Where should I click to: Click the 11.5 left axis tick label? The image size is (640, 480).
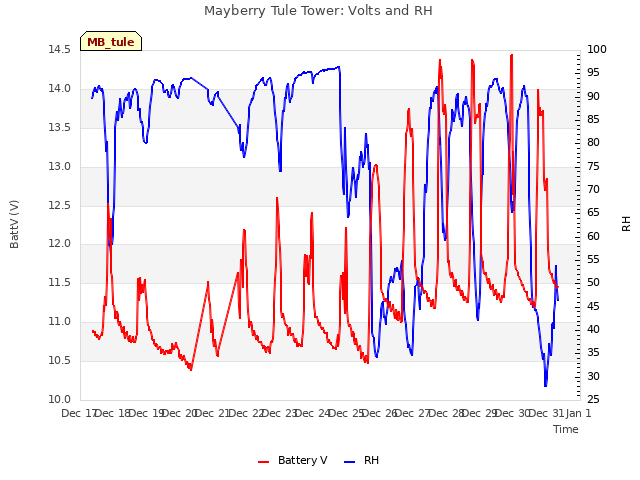tap(60, 282)
